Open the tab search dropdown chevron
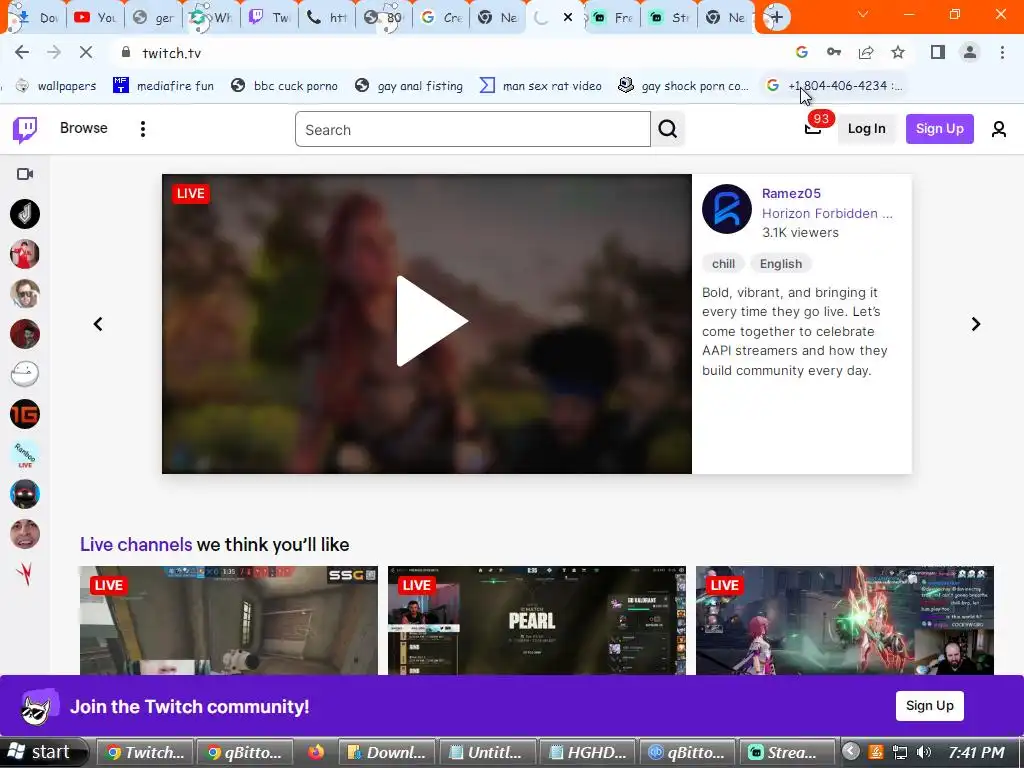The height and width of the screenshot is (768, 1024). (x=863, y=14)
